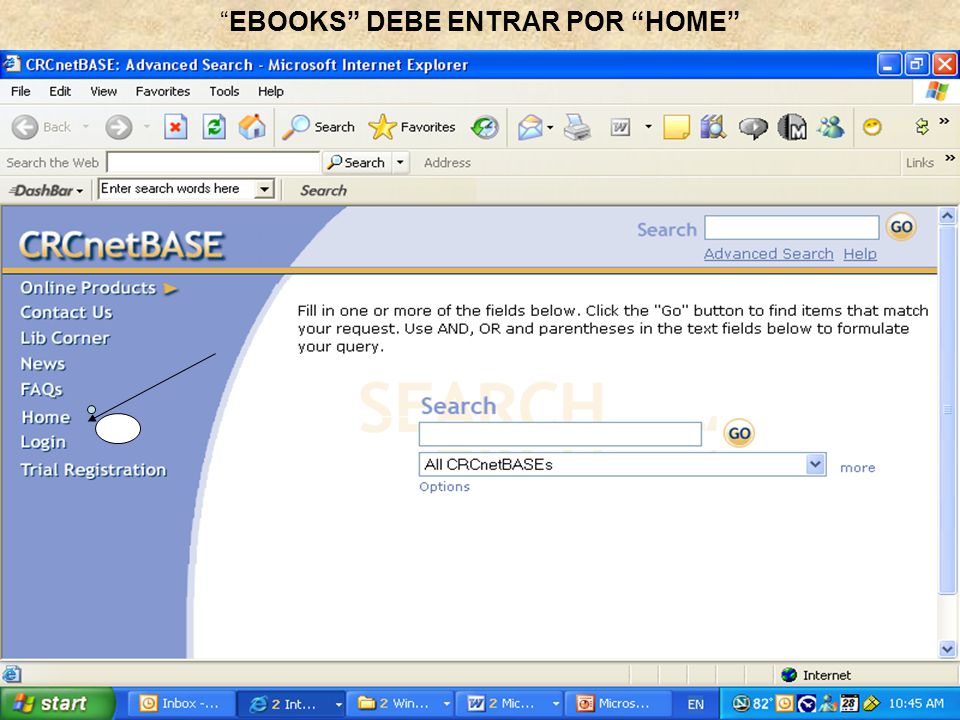Screen dimensions: 960x720
Task: Click the round M icon in the toolbar
Action: (792, 127)
